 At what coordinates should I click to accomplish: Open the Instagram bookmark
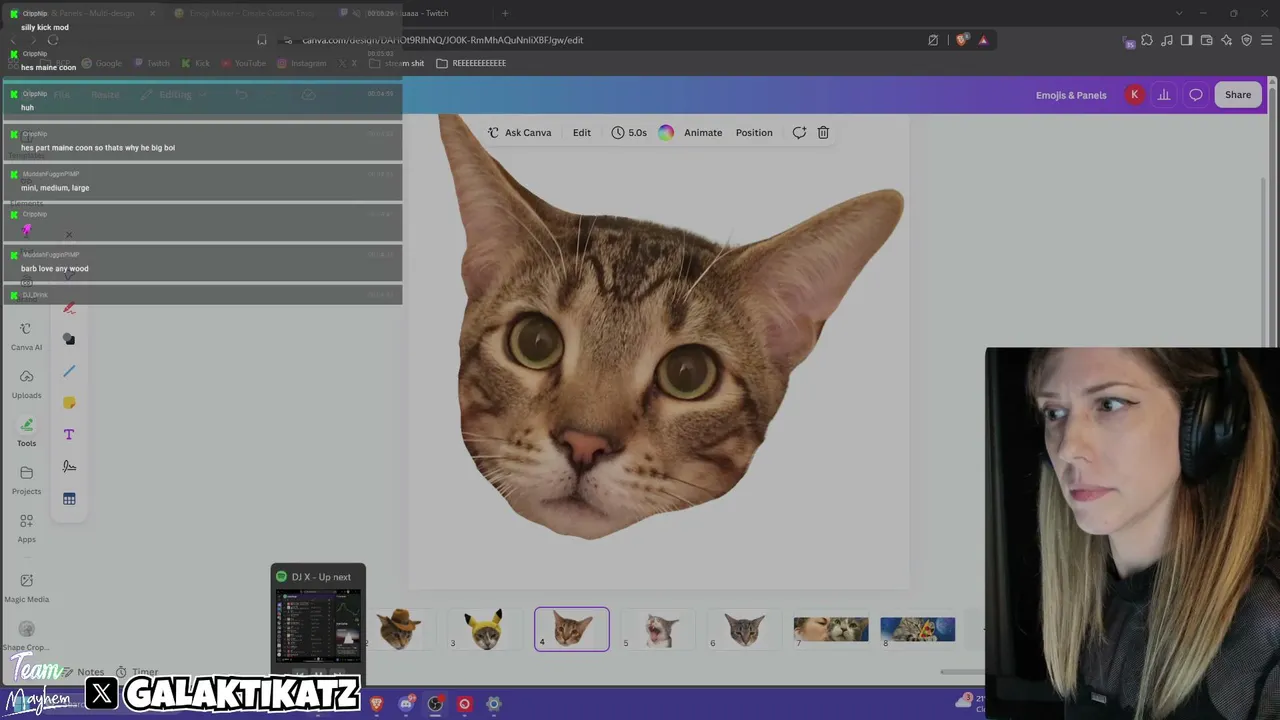[x=301, y=63]
